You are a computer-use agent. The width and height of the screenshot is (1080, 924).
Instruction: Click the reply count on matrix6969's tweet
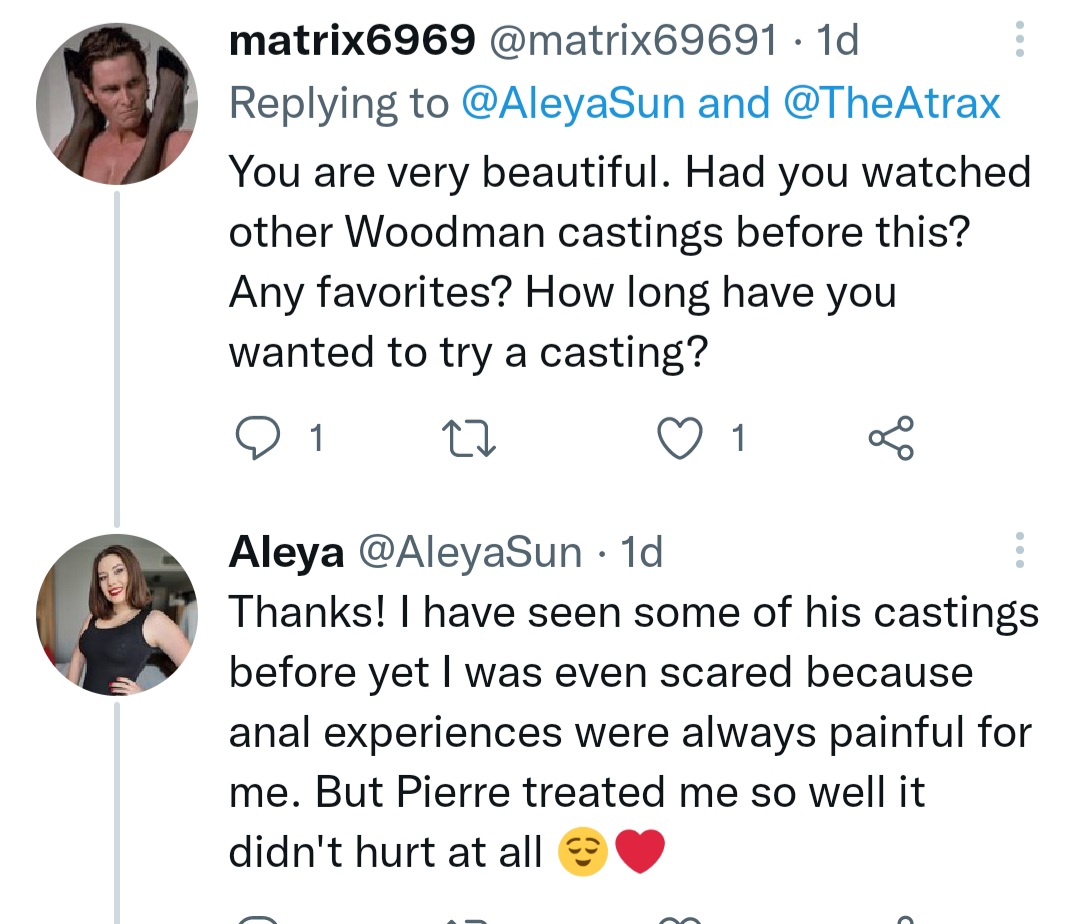tap(315, 439)
